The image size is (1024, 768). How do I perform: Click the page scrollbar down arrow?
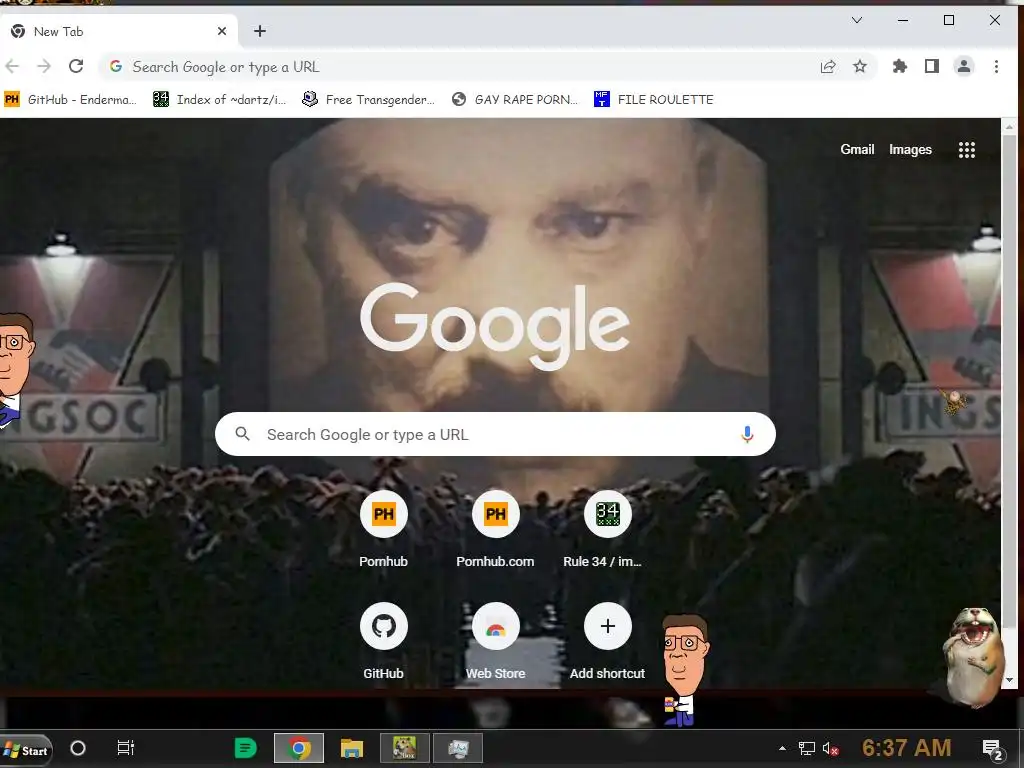pos(1010,680)
